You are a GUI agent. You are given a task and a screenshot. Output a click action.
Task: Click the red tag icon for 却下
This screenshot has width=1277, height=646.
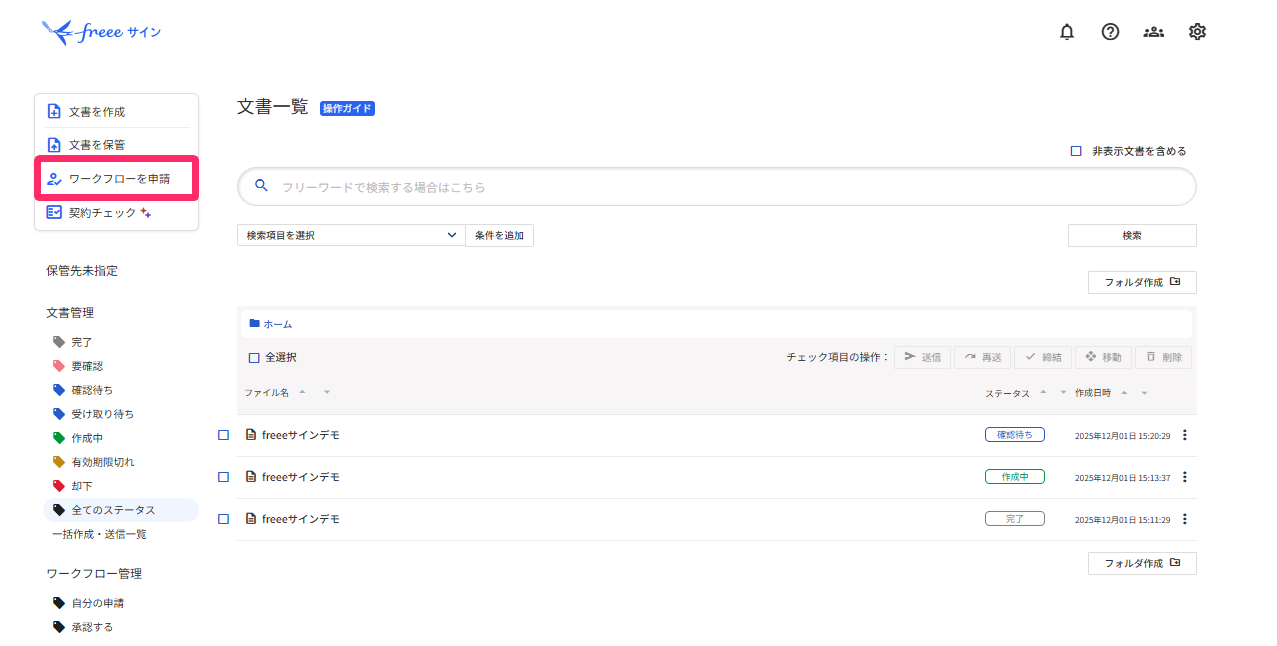(x=59, y=486)
